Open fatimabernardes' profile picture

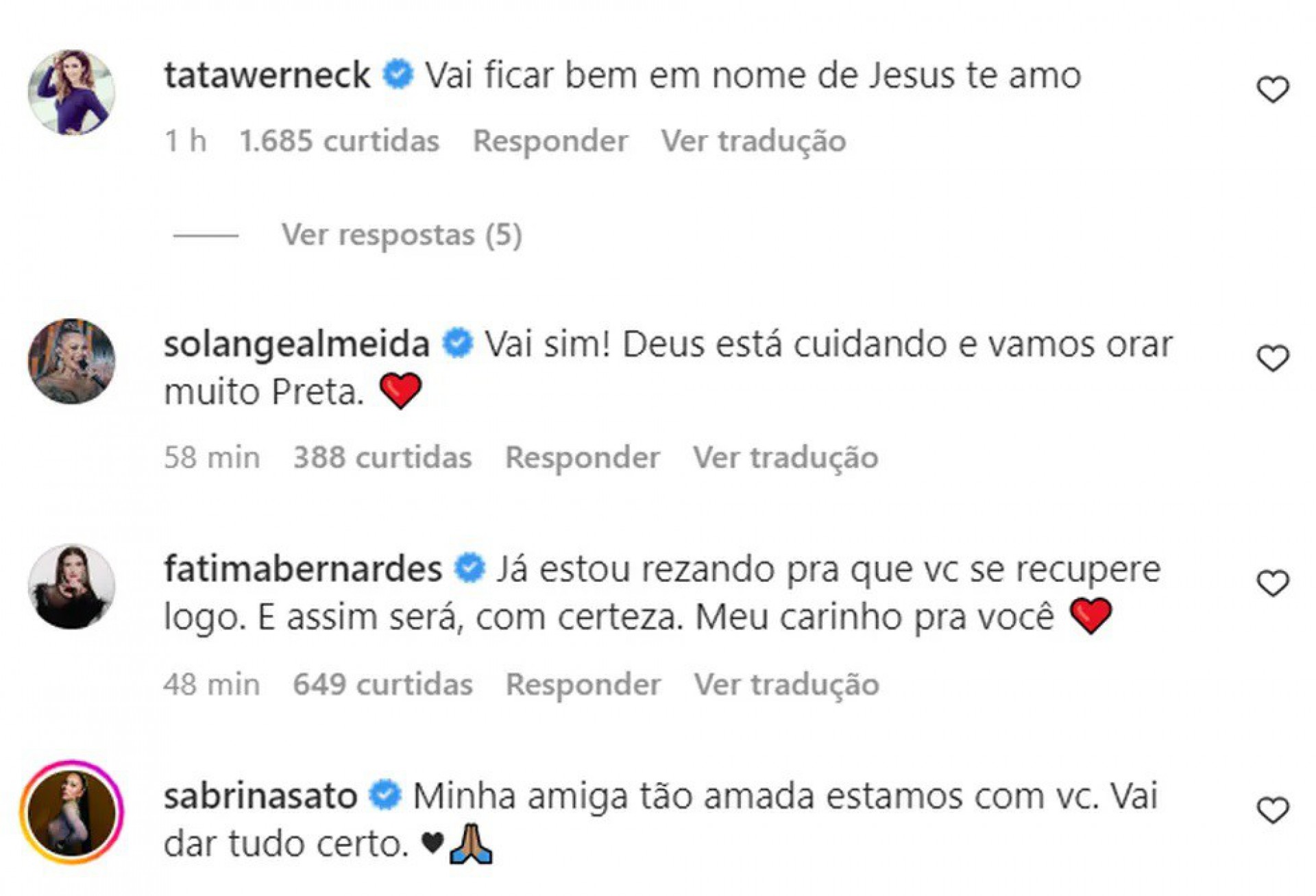pos(71,587)
